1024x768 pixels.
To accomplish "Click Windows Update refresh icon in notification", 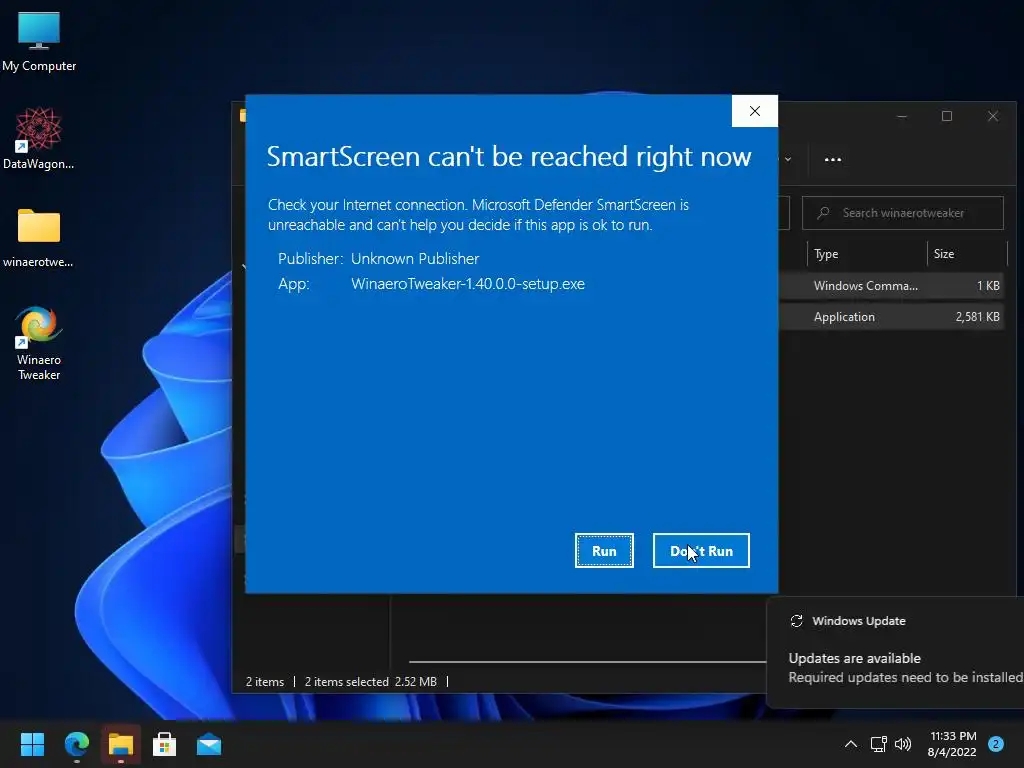I will 796,621.
